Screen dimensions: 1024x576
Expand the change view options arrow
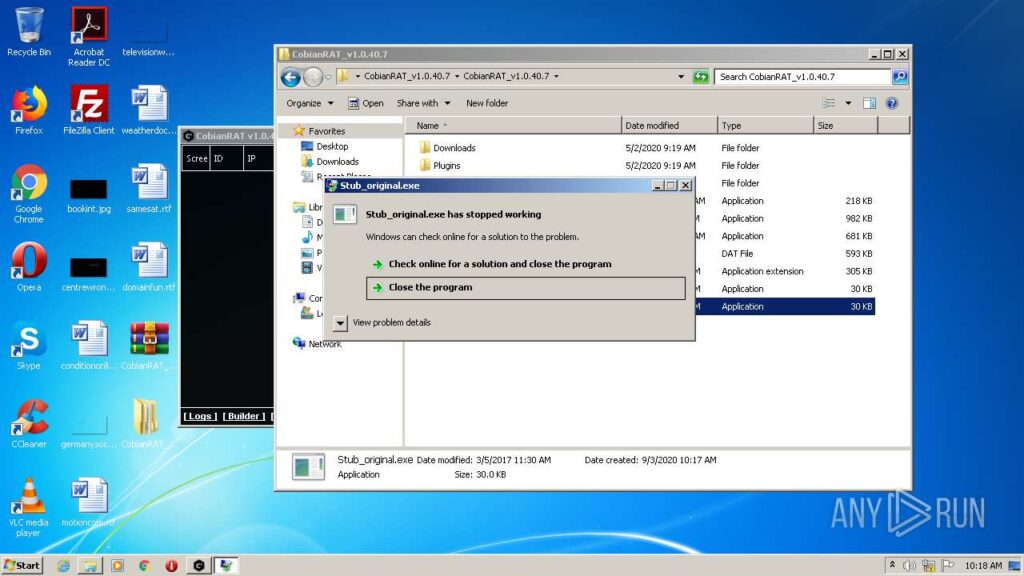(848, 103)
